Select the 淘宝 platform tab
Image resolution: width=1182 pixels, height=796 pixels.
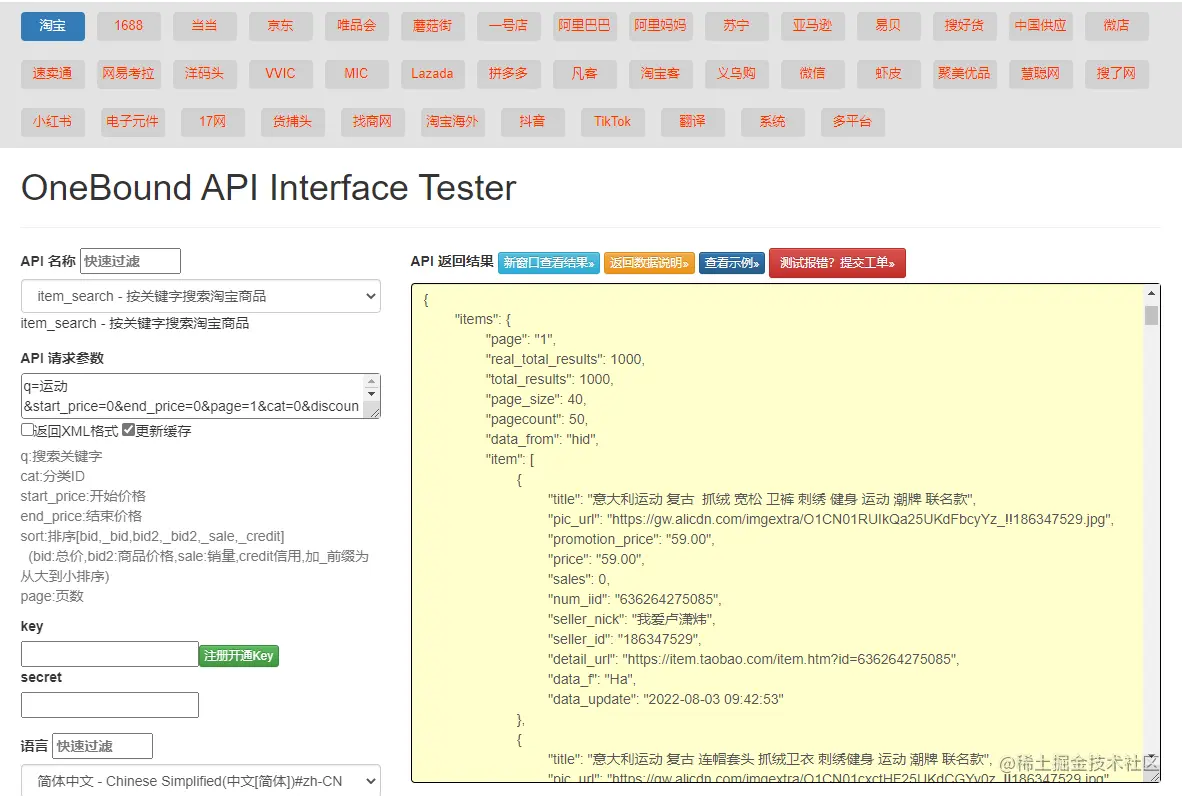[53, 26]
